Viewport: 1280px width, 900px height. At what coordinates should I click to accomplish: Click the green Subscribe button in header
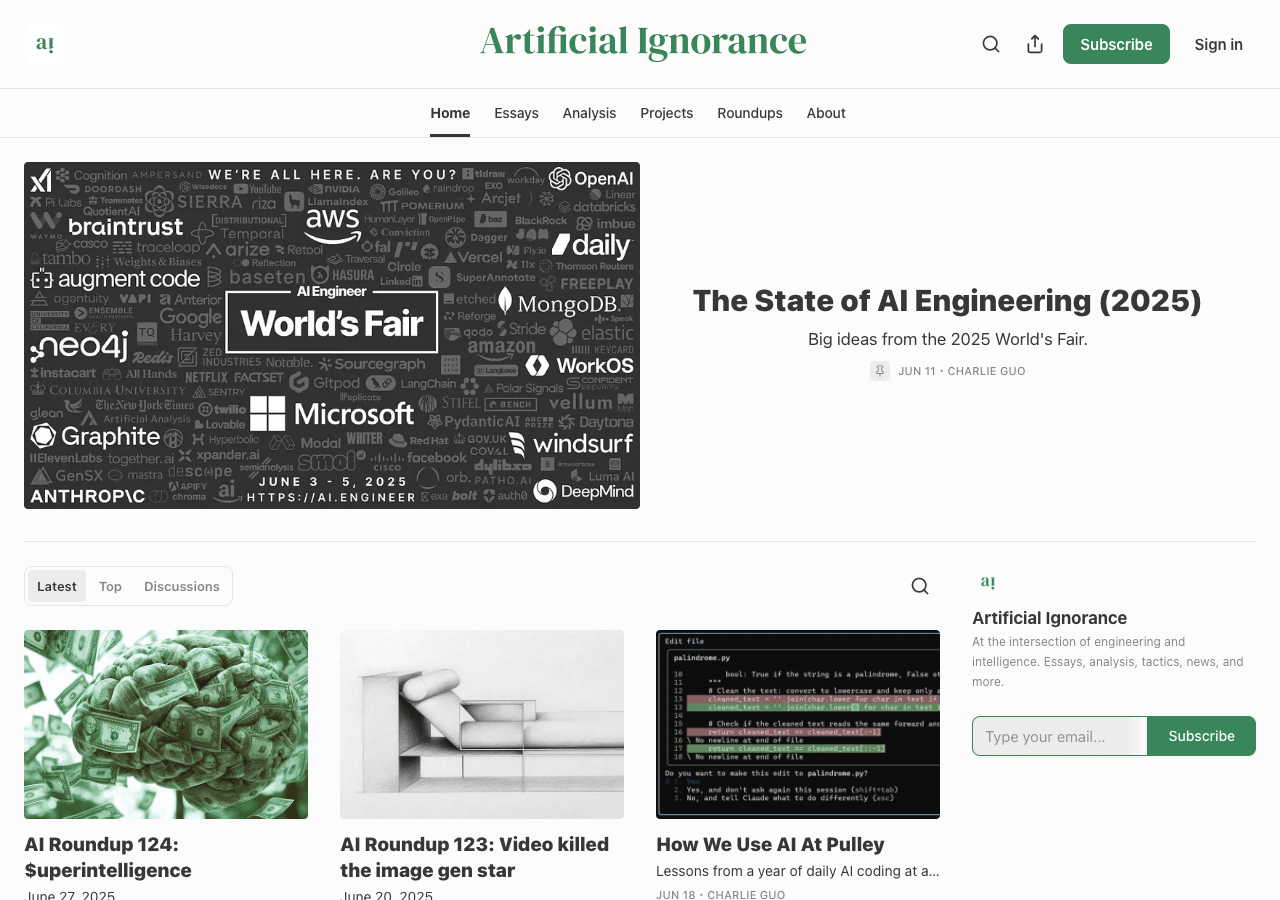click(1116, 44)
